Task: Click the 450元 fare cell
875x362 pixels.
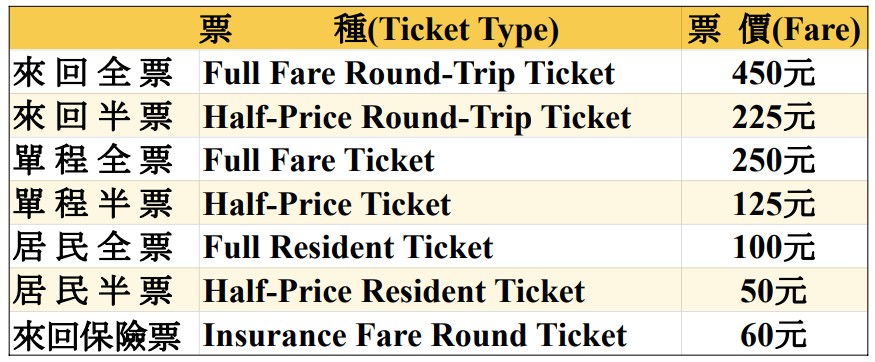Action: (775, 73)
